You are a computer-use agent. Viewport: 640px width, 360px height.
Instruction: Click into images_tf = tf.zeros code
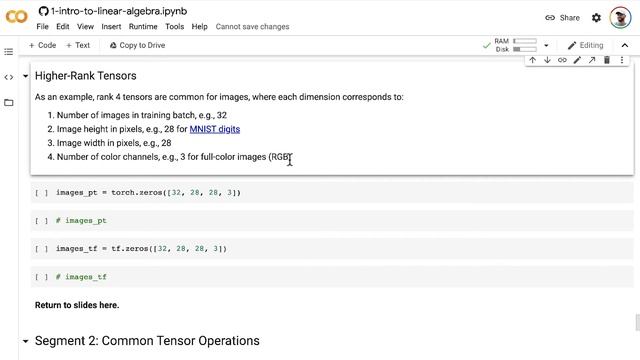tap(141, 249)
